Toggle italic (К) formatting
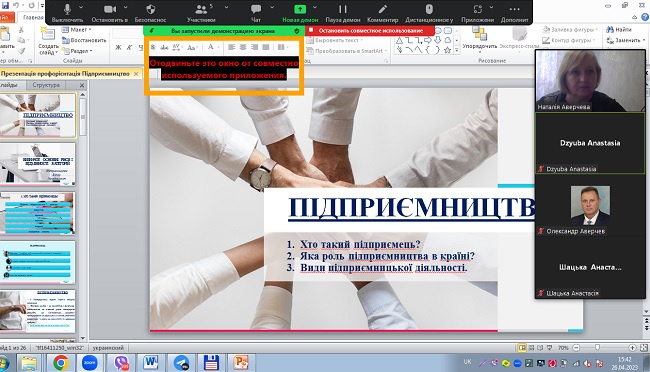650x372 pixels. click(x=129, y=47)
